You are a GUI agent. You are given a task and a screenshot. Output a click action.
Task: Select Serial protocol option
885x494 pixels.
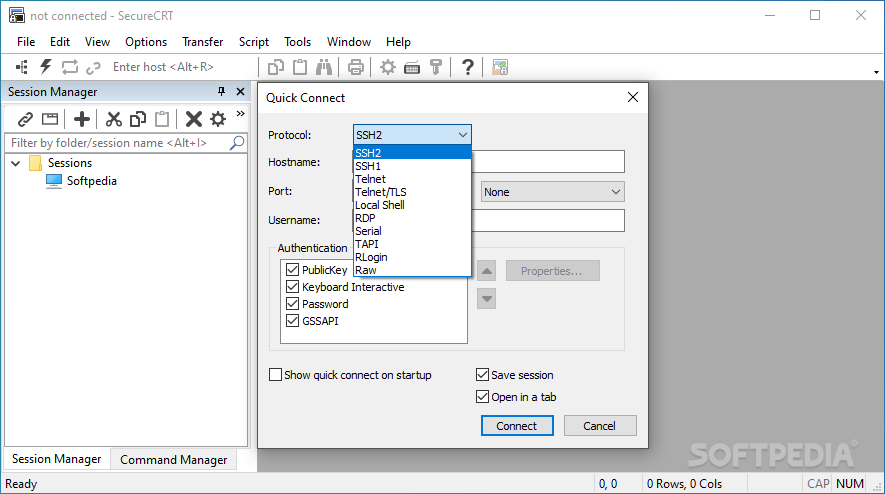click(x=412, y=231)
